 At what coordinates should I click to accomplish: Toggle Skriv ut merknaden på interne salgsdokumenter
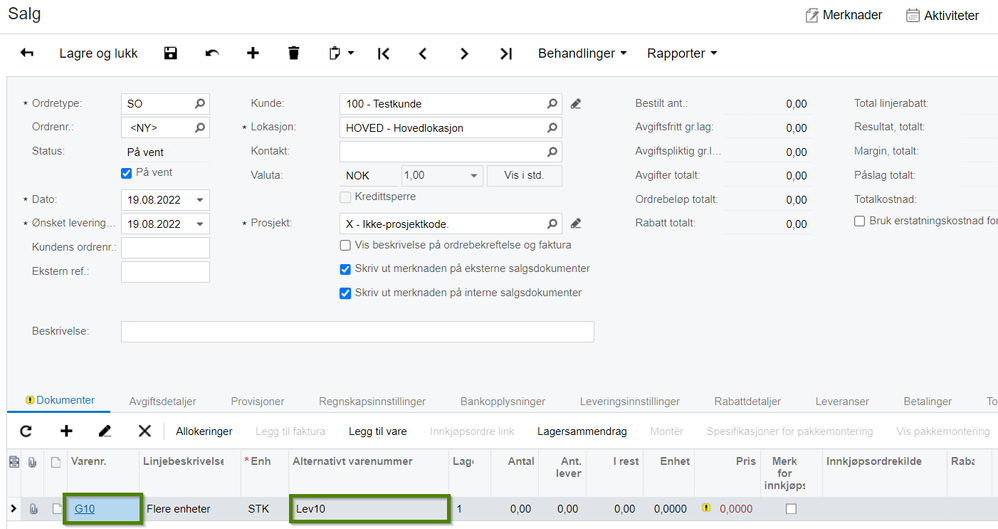(345, 293)
